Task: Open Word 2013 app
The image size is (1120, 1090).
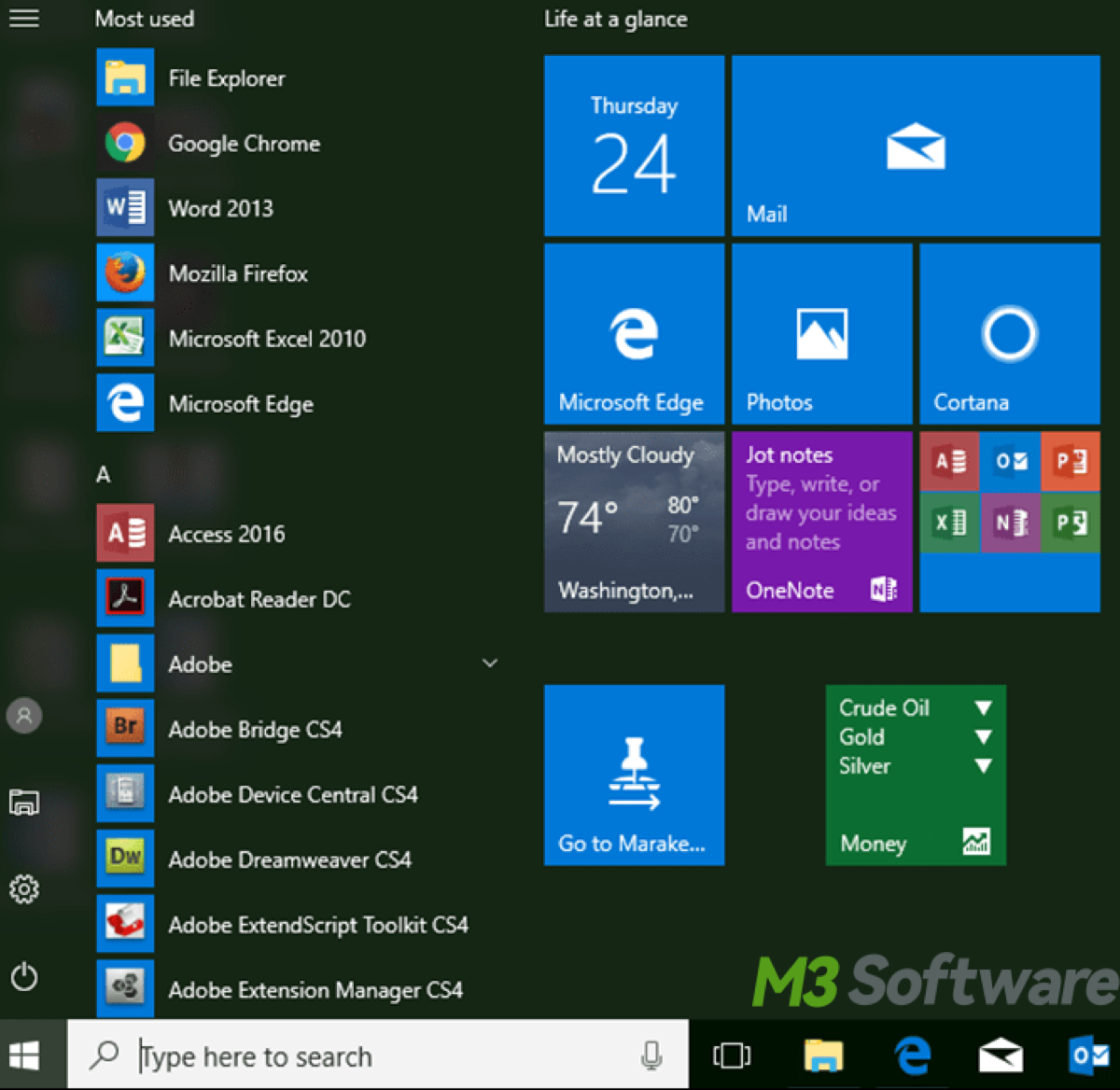Action: [299, 208]
